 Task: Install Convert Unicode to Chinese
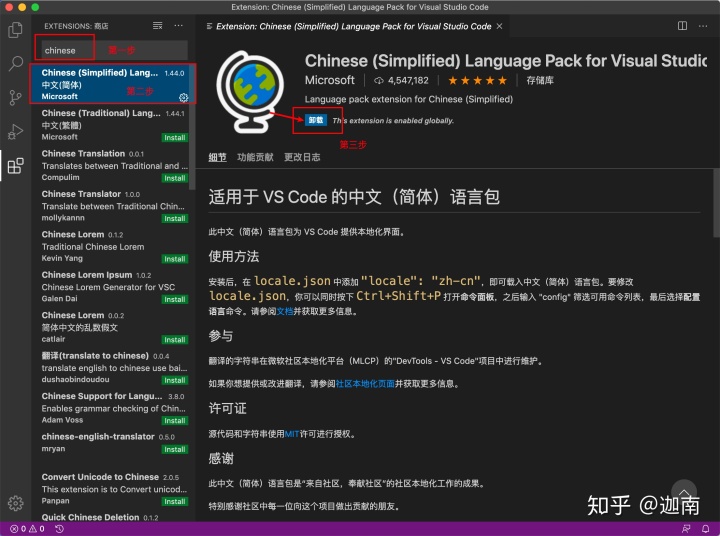pyautogui.click(x=174, y=501)
